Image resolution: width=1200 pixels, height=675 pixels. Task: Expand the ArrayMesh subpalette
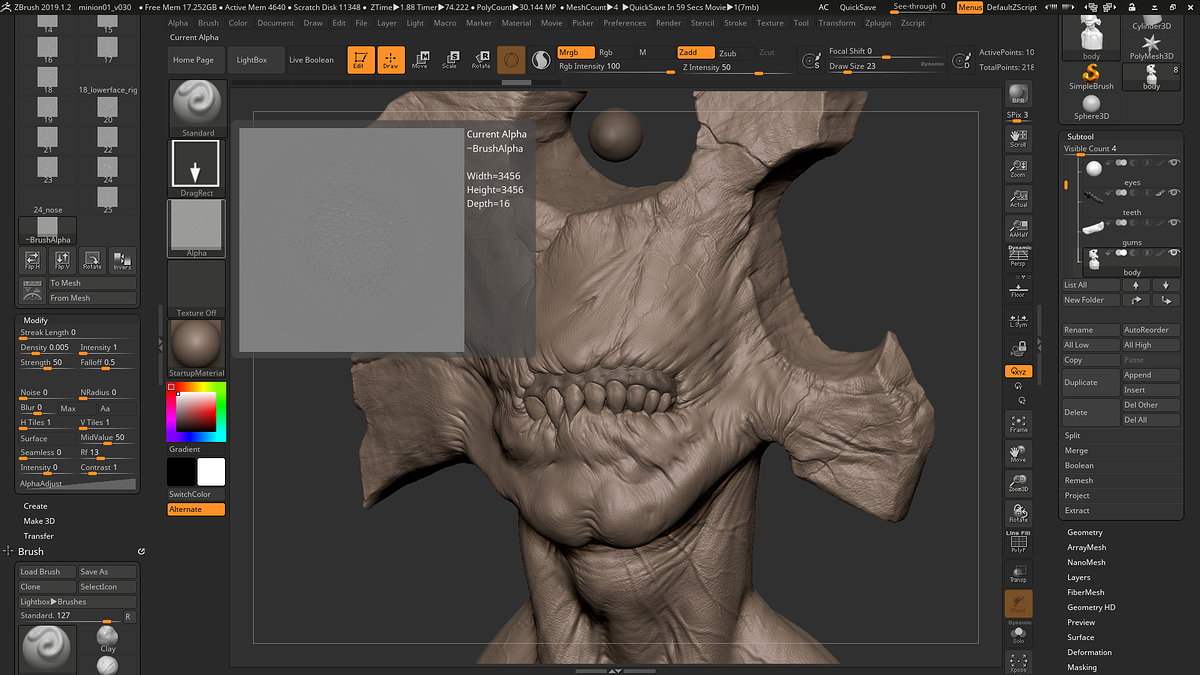click(1086, 547)
